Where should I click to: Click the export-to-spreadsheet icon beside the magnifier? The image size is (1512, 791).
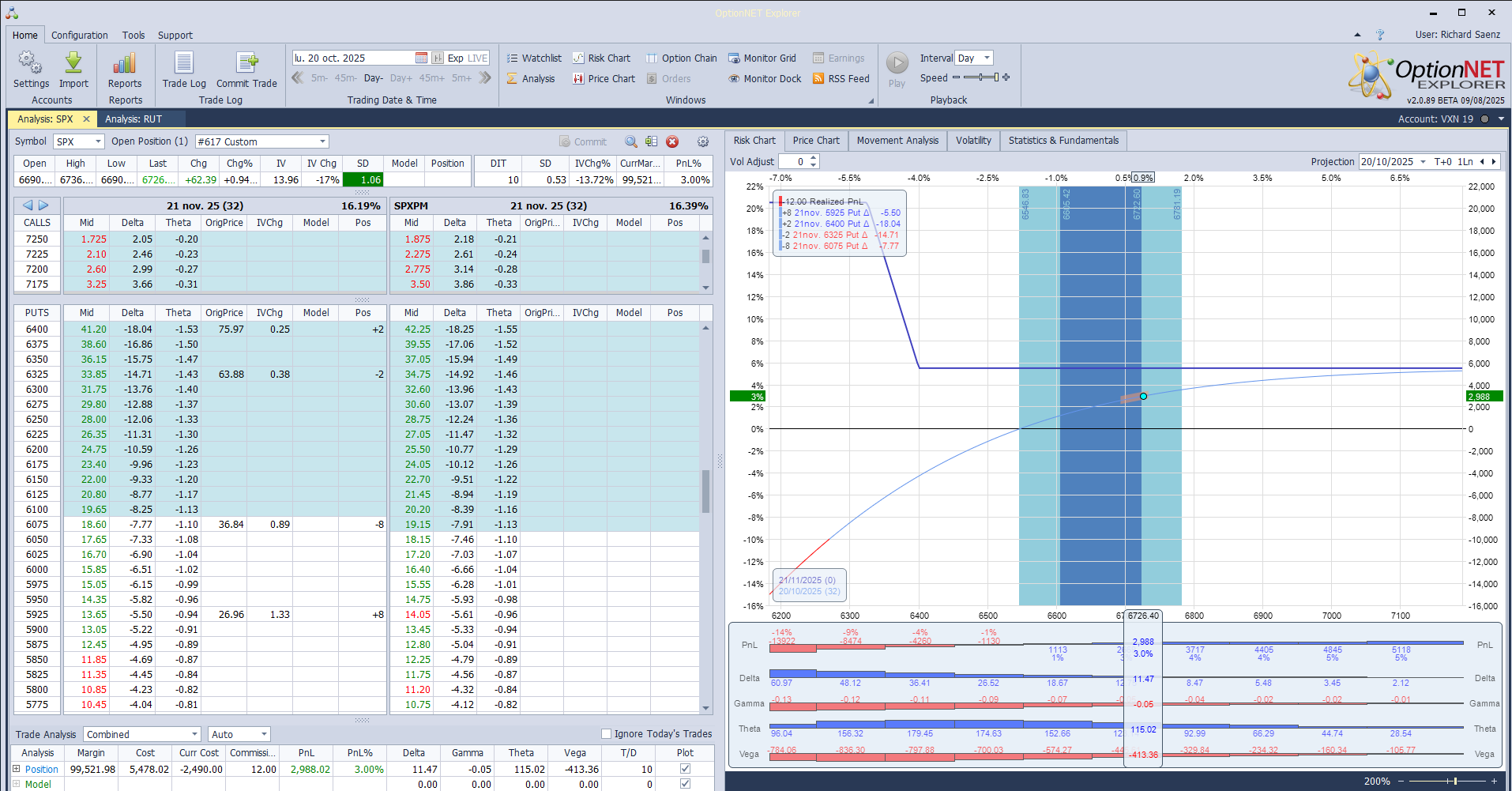point(651,141)
